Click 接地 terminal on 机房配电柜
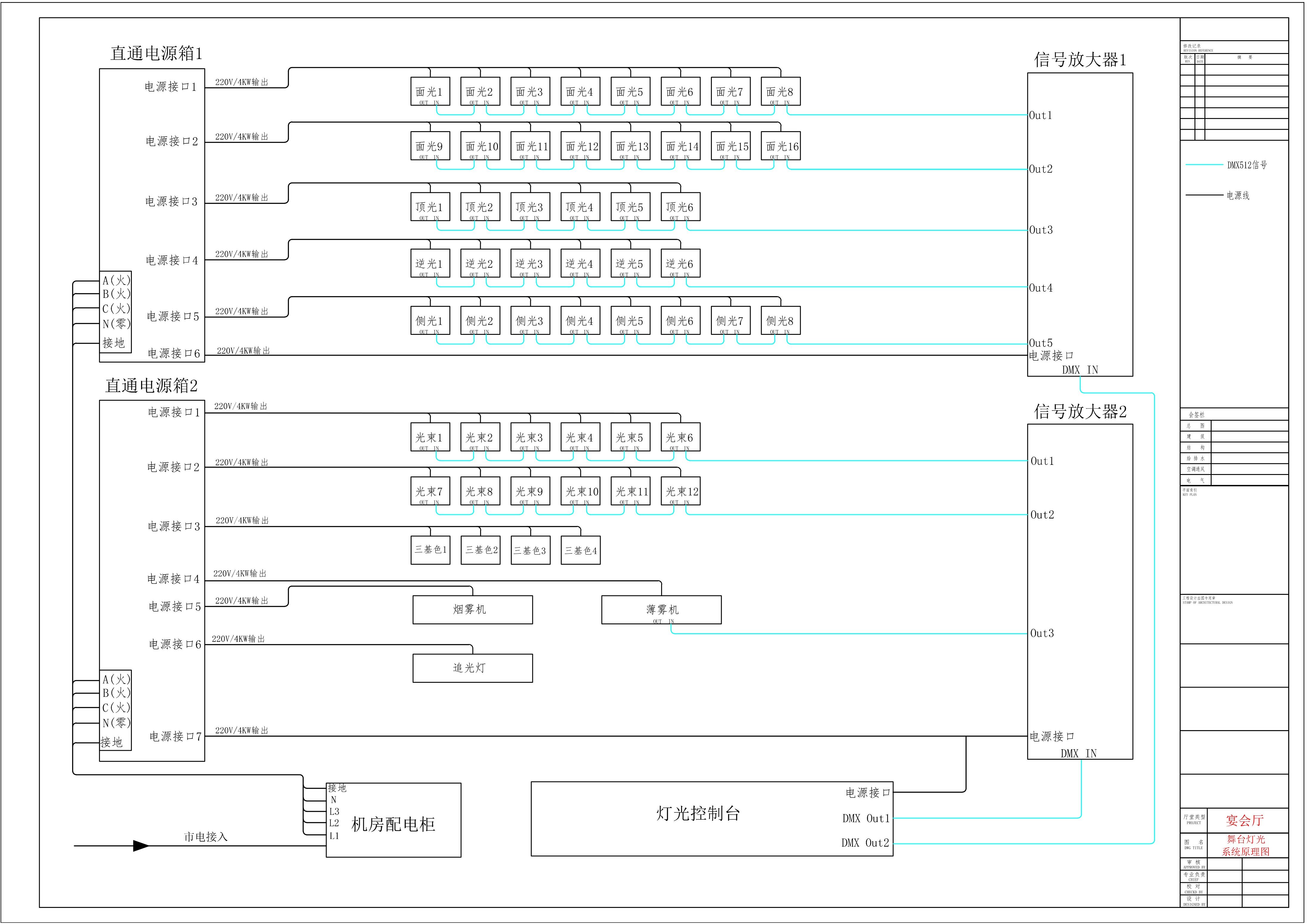 pyautogui.click(x=337, y=788)
